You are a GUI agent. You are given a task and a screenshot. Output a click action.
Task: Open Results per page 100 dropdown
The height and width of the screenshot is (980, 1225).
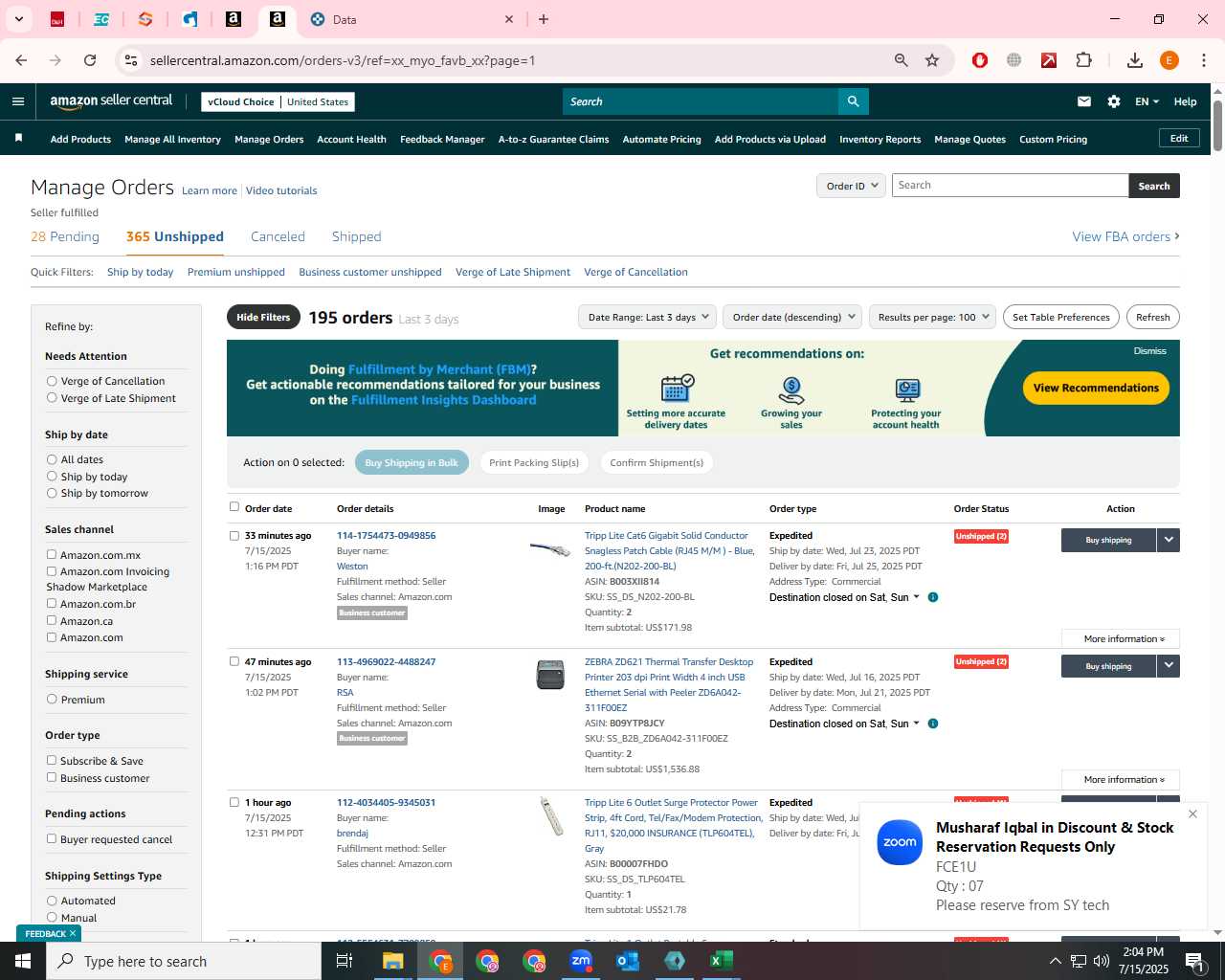coord(932,317)
